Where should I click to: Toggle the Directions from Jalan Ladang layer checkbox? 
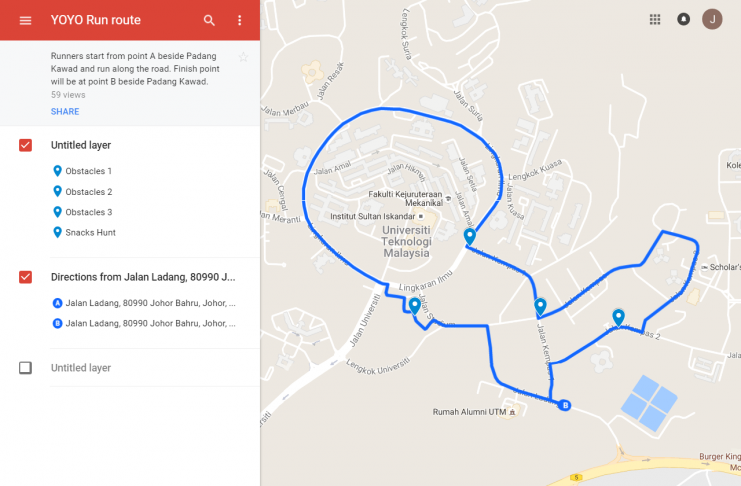coord(26,277)
